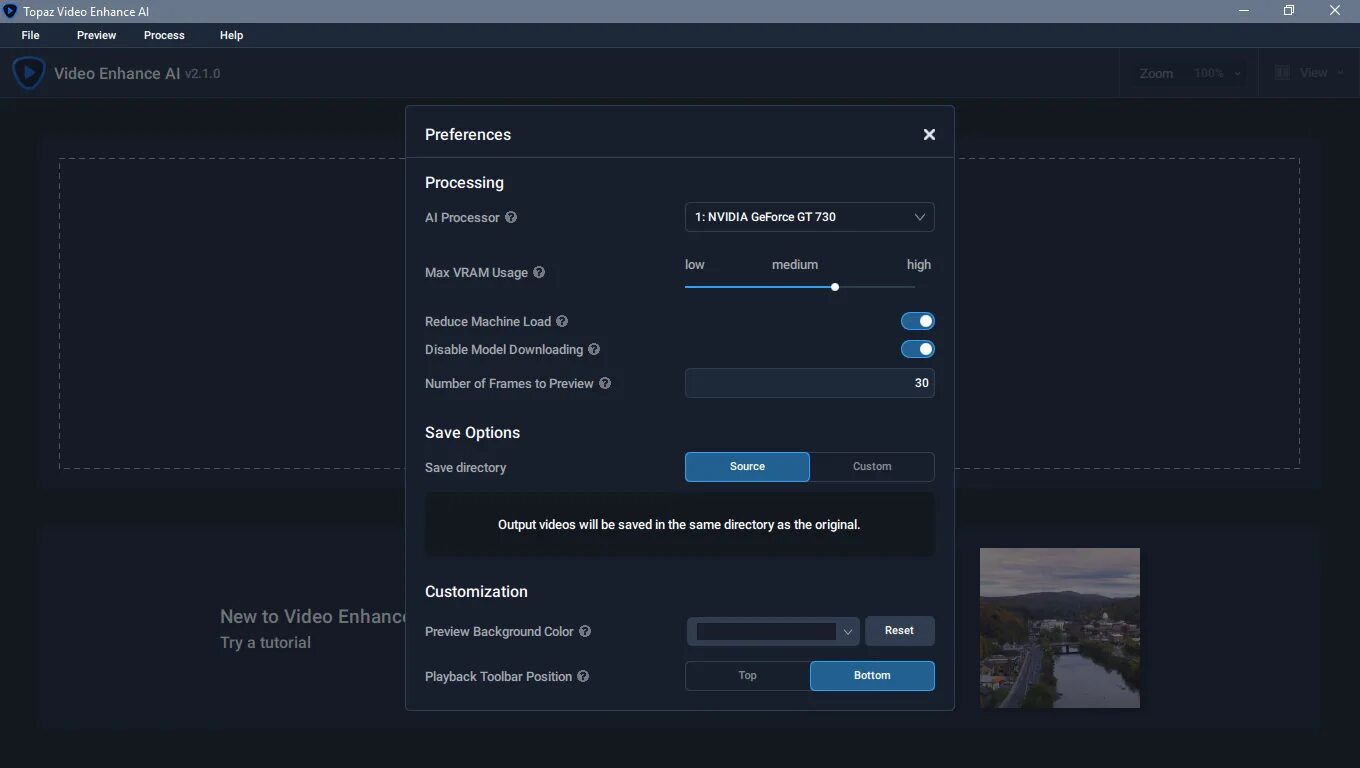
Task: Close the Preferences dialog with X
Action: (929, 135)
